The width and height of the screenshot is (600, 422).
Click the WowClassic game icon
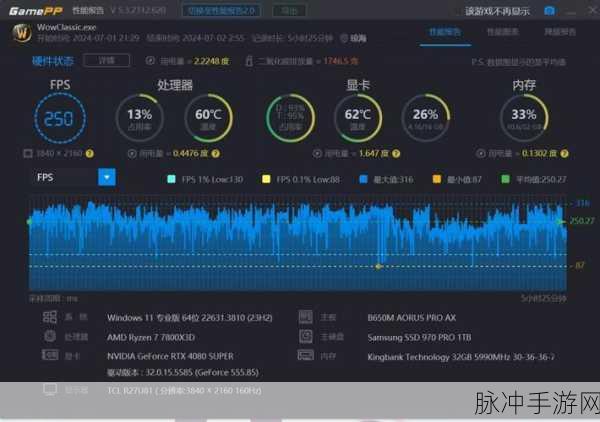[22, 33]
